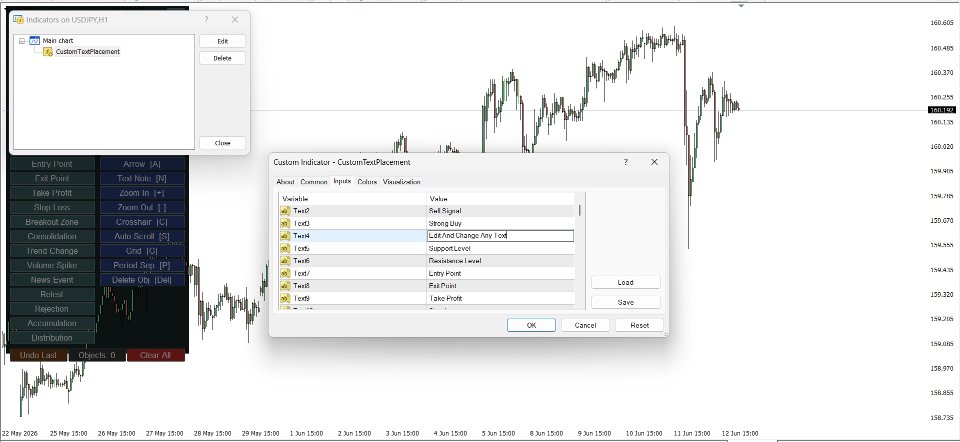960x442 pixels.
Task: Select the 'Exit Point' value cell in inputs
Action: tap(500, 286)
